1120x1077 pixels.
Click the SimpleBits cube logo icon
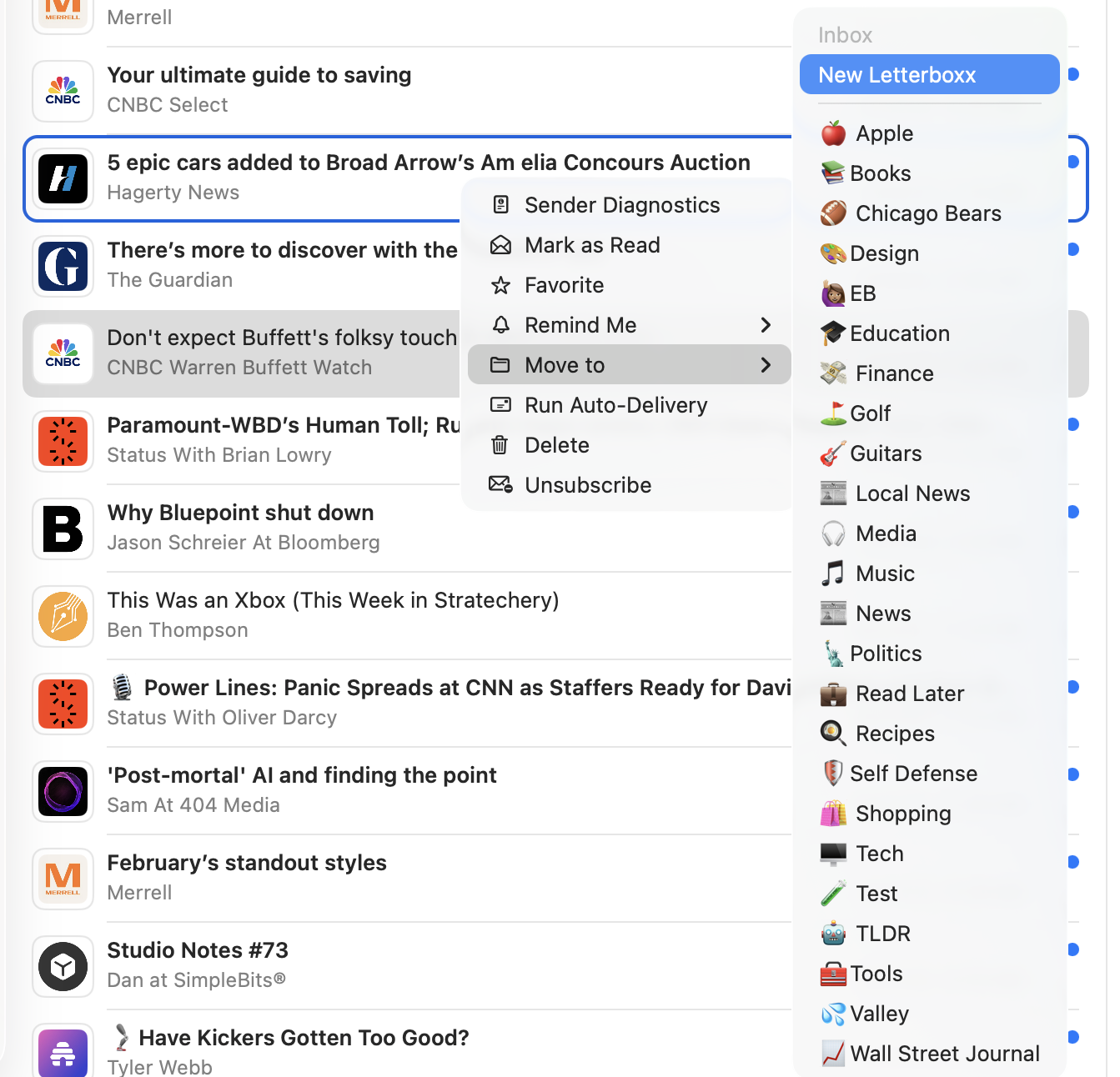63,967
